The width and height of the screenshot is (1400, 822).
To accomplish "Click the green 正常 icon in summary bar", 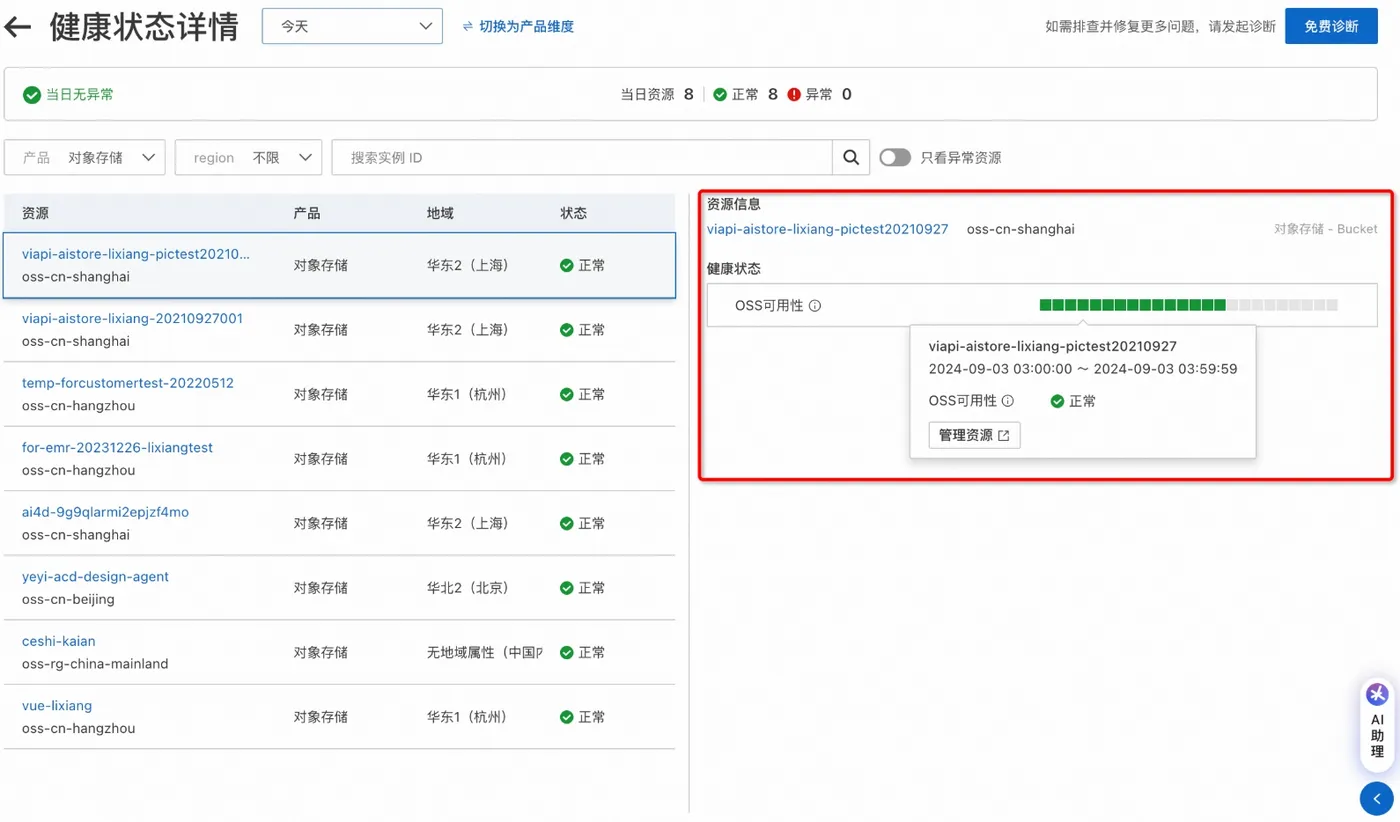I will [720, 95].
